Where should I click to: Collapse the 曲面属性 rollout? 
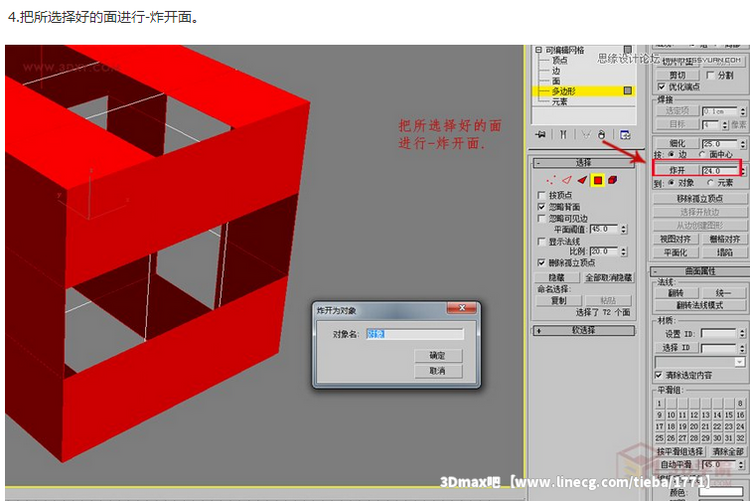point(699,271)
